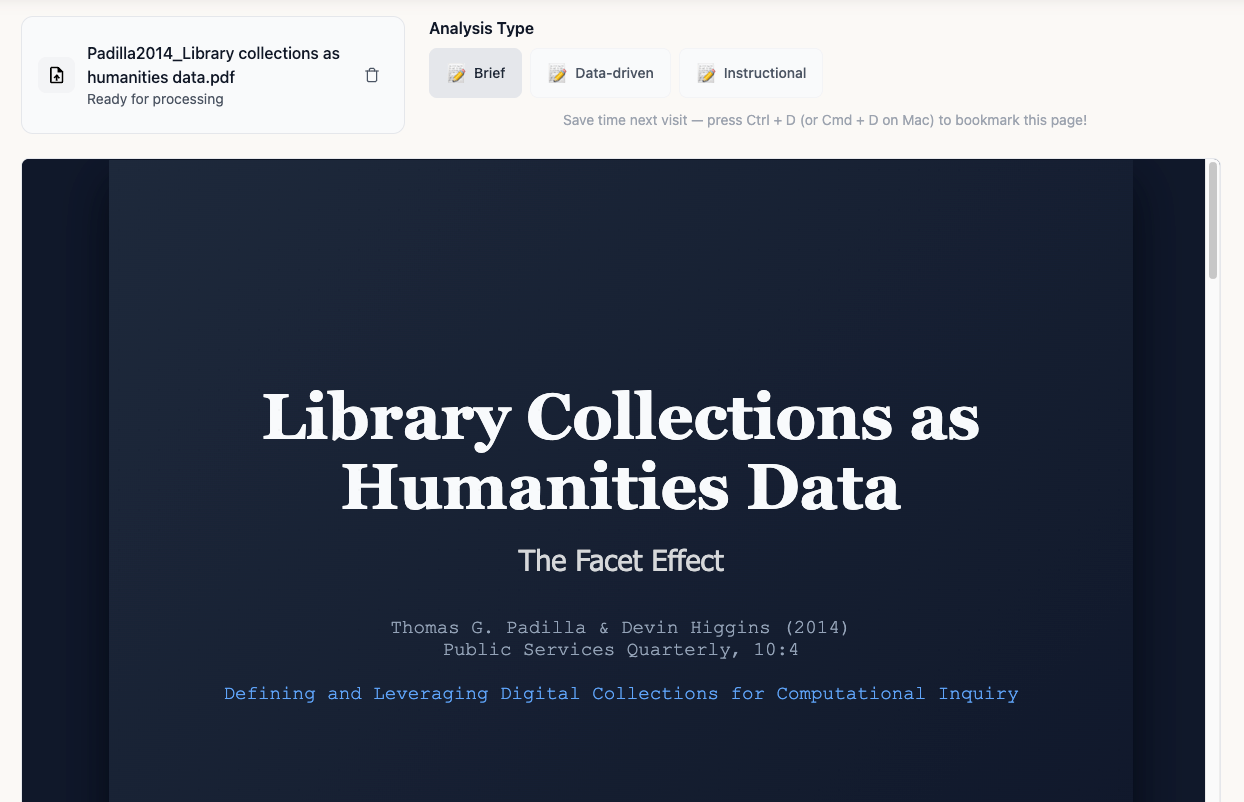This screenshot has width=1244, height=802.
Task: Open the Defining and Leveraging Digital Collections link
Action: tap(620, 693)
